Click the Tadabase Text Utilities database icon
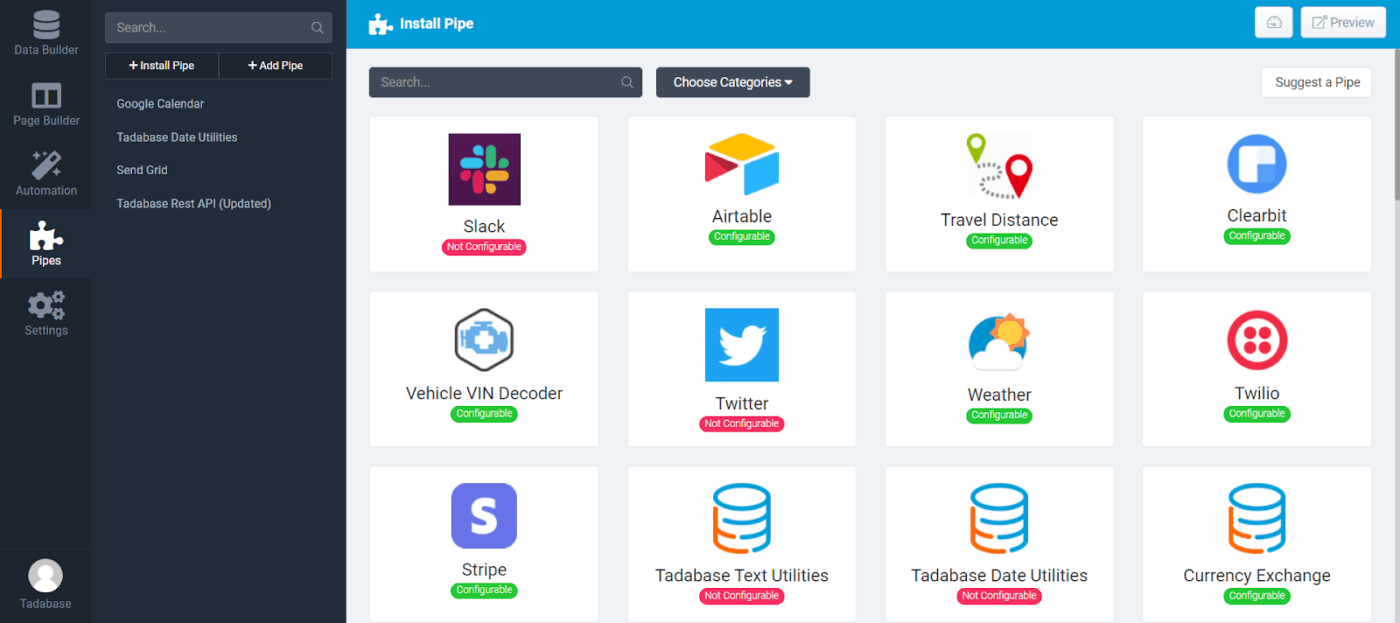This screenshot has height=623, width=1400. (742, 519)
